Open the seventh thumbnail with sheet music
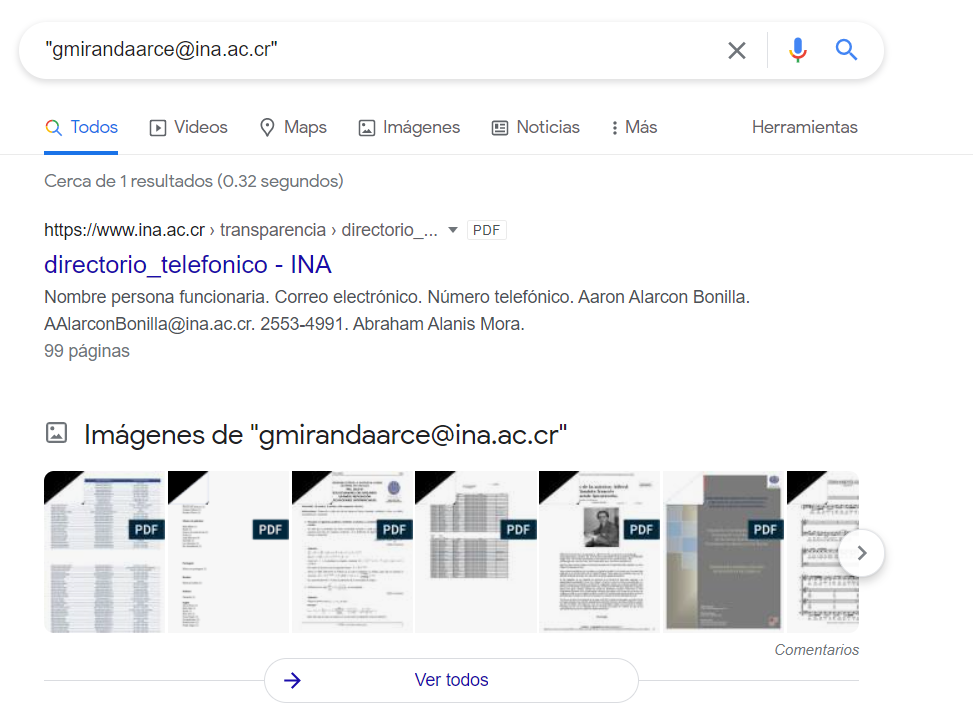The width and height of the screenshot is (973, 728). [x=823, y=552]
